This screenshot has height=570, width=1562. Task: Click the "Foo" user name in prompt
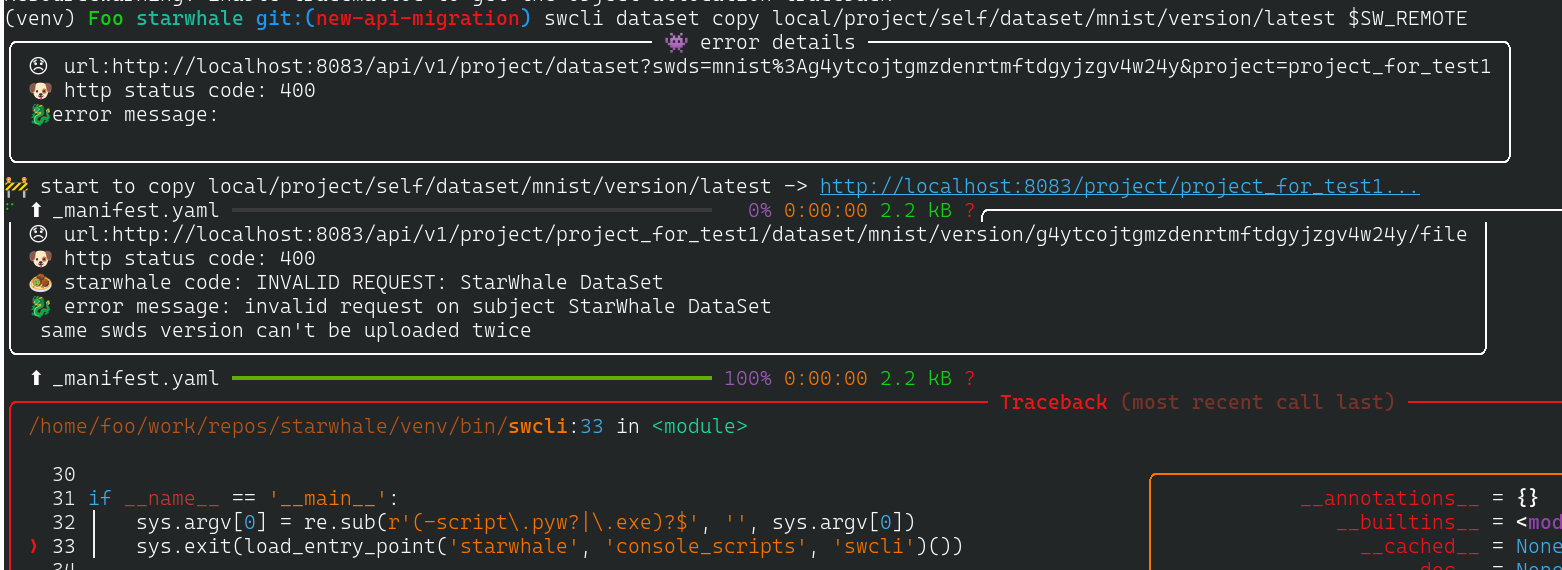106,19
